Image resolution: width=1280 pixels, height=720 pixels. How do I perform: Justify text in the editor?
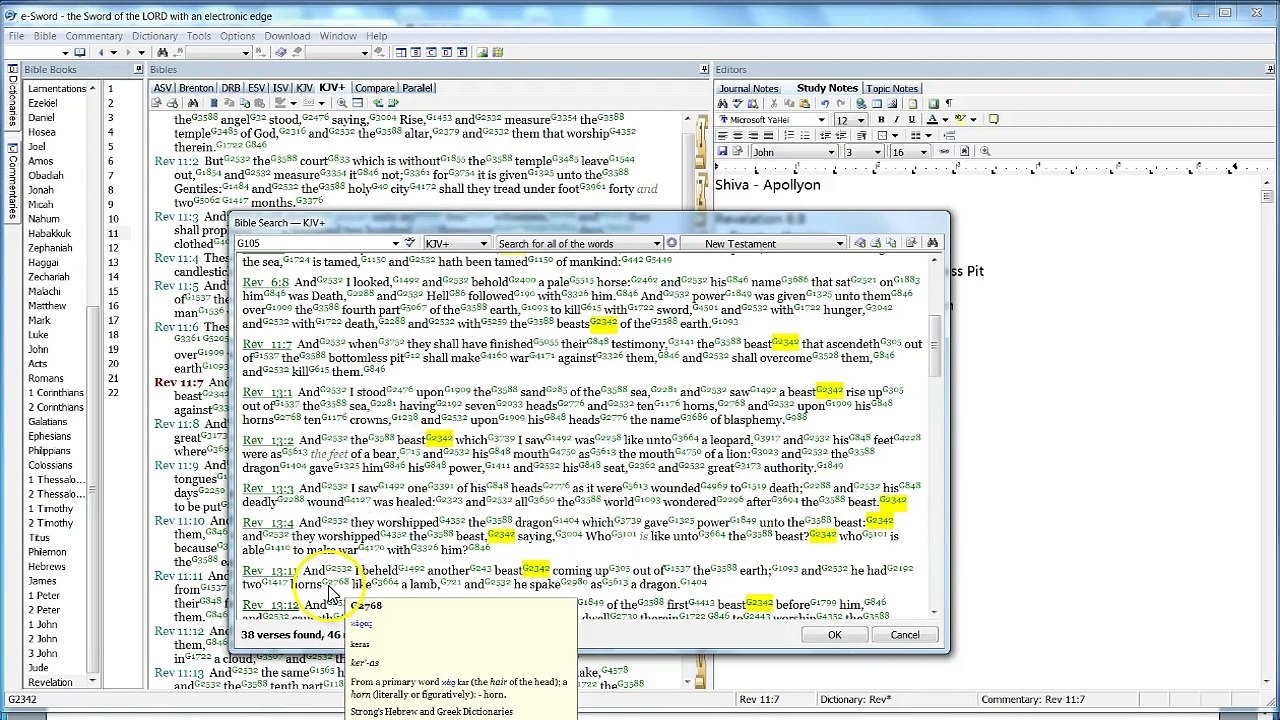[767, 136]
